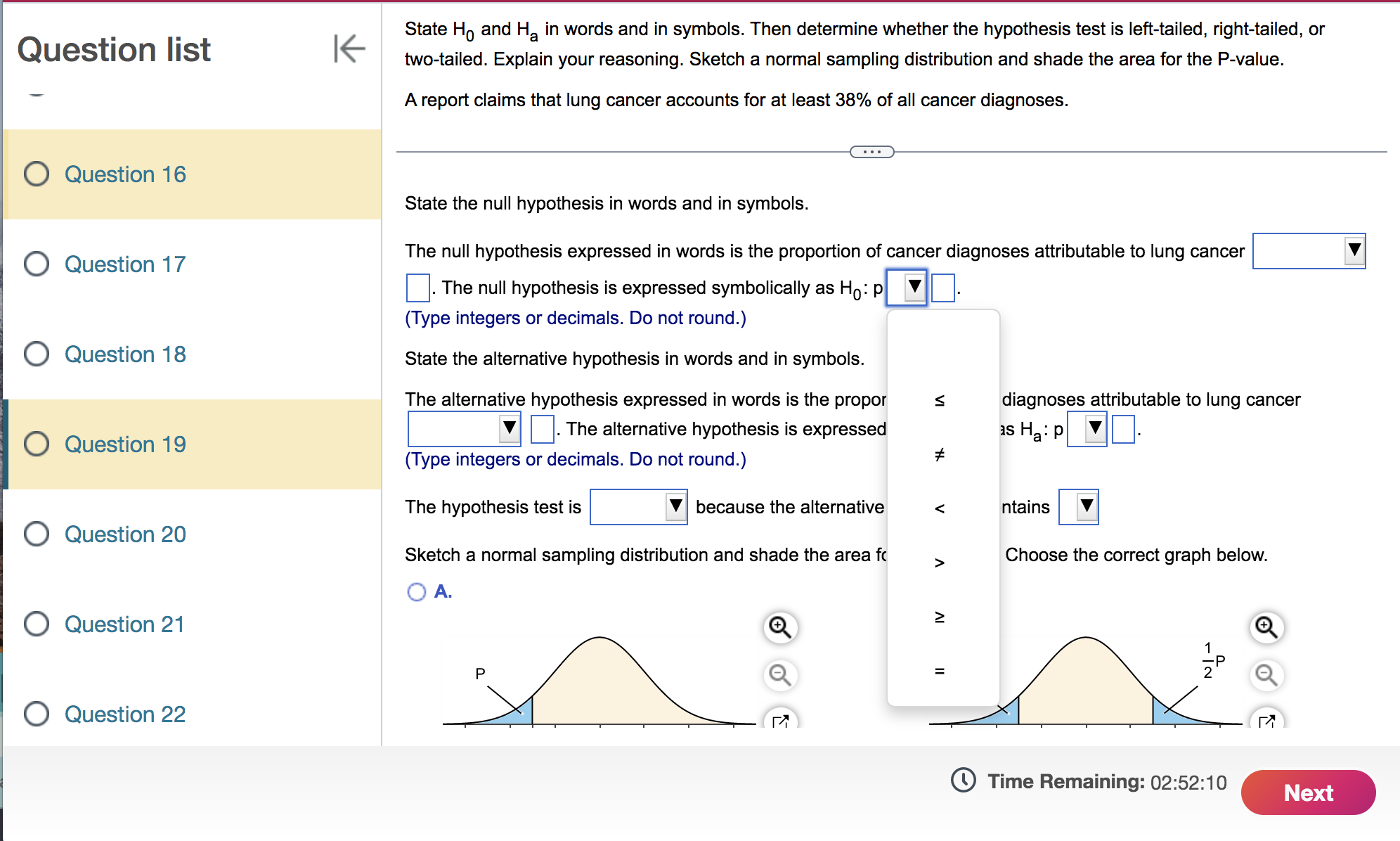Open the null hypothesis wording dropdown
Viewport: 1400px width, 841px height.
click(x=1308, y=251)
